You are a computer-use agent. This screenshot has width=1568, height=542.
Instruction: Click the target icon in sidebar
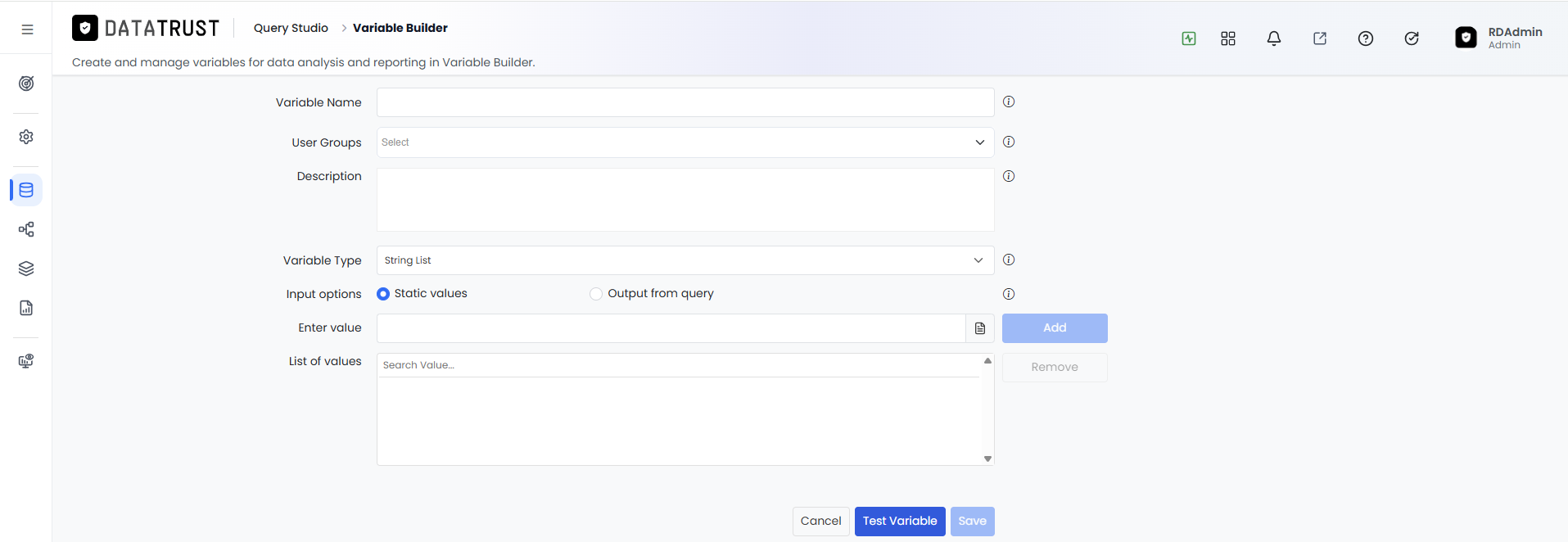coord(26,84)
